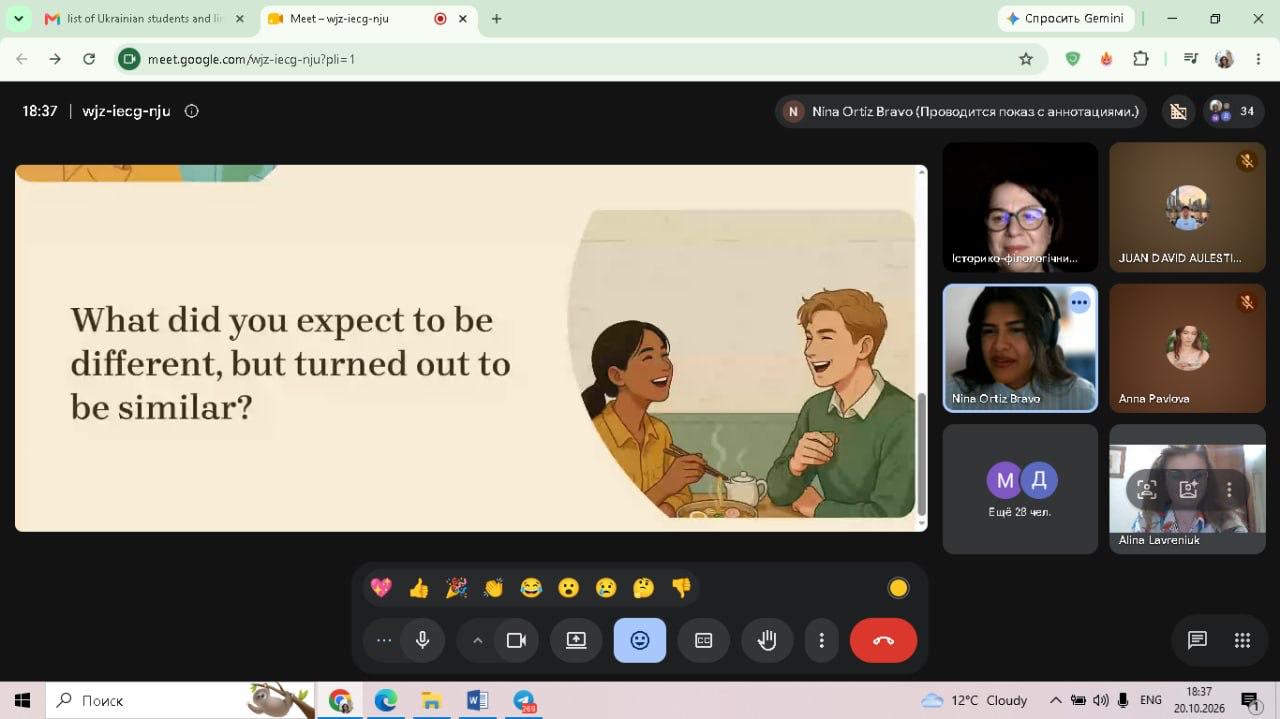This screenshot has height=719, width=1280.
Task: Open the ellipsis menu left of microphone
Action: tap(384, 641)
